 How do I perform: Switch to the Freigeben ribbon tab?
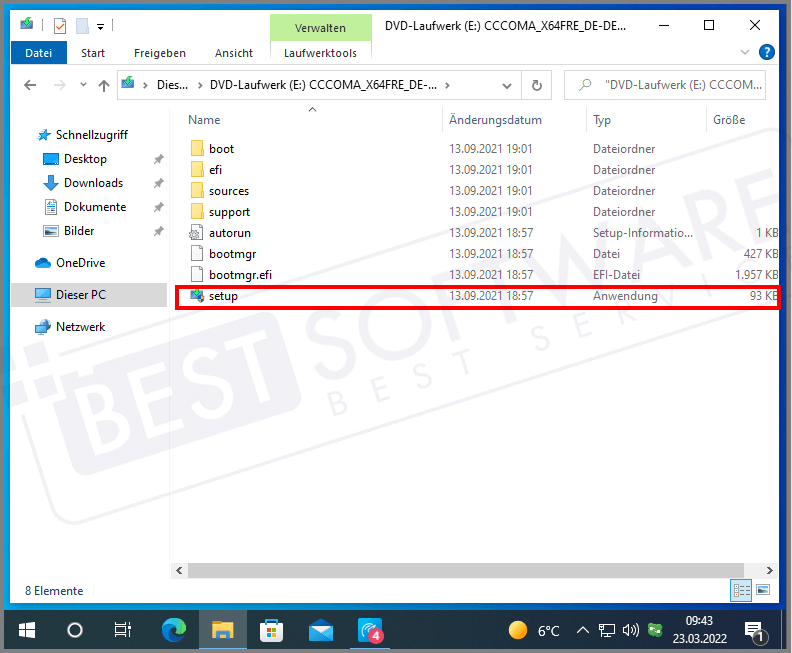tap(160, 53)
